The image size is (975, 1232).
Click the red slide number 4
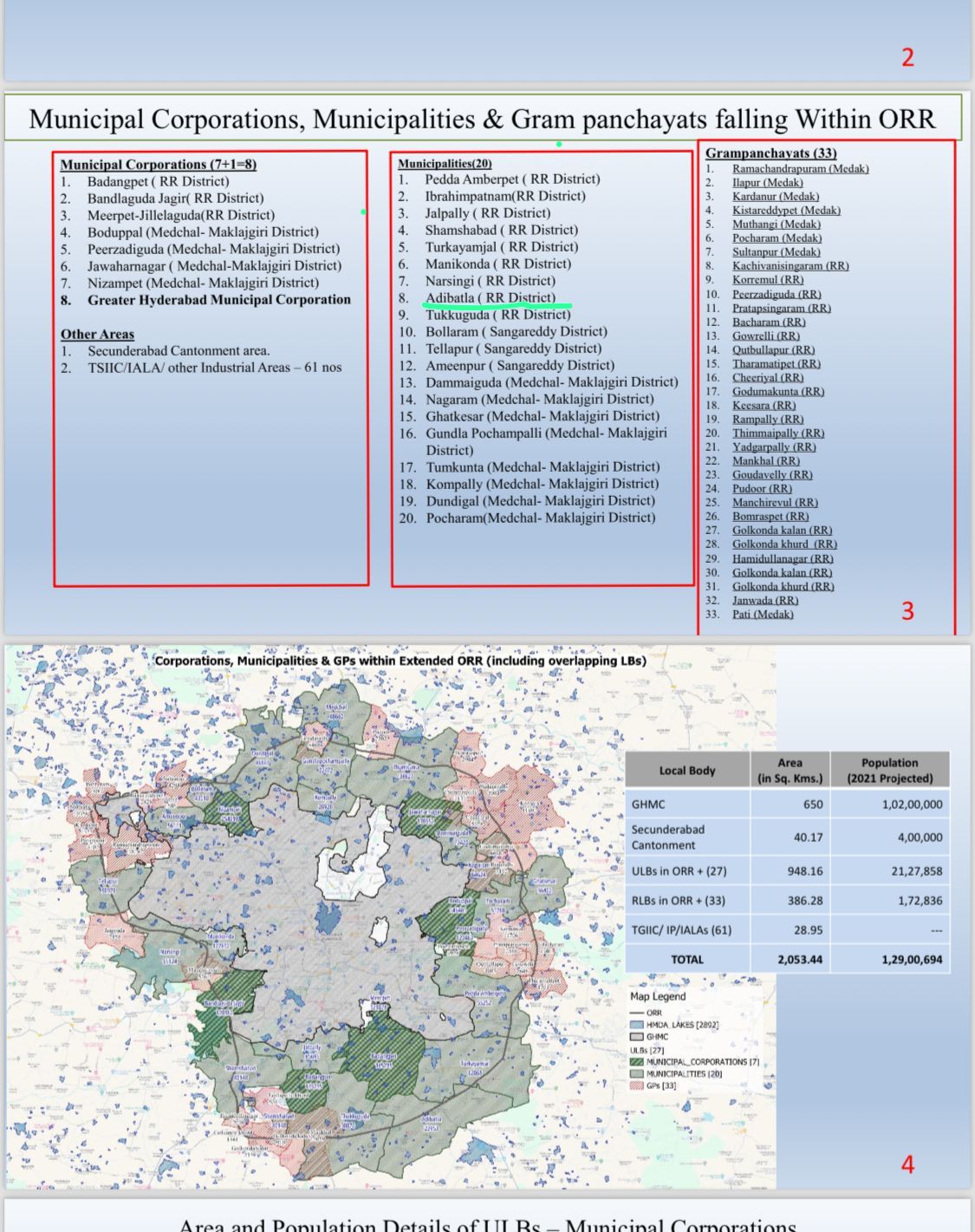click(x=907, y=1164)
